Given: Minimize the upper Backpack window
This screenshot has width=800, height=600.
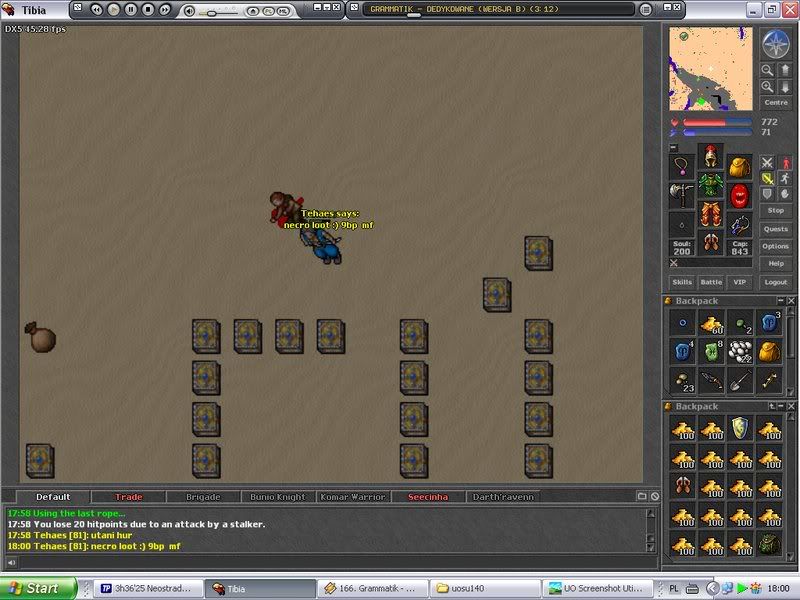Looking at the screenshot, I should (x=781, y=301).
